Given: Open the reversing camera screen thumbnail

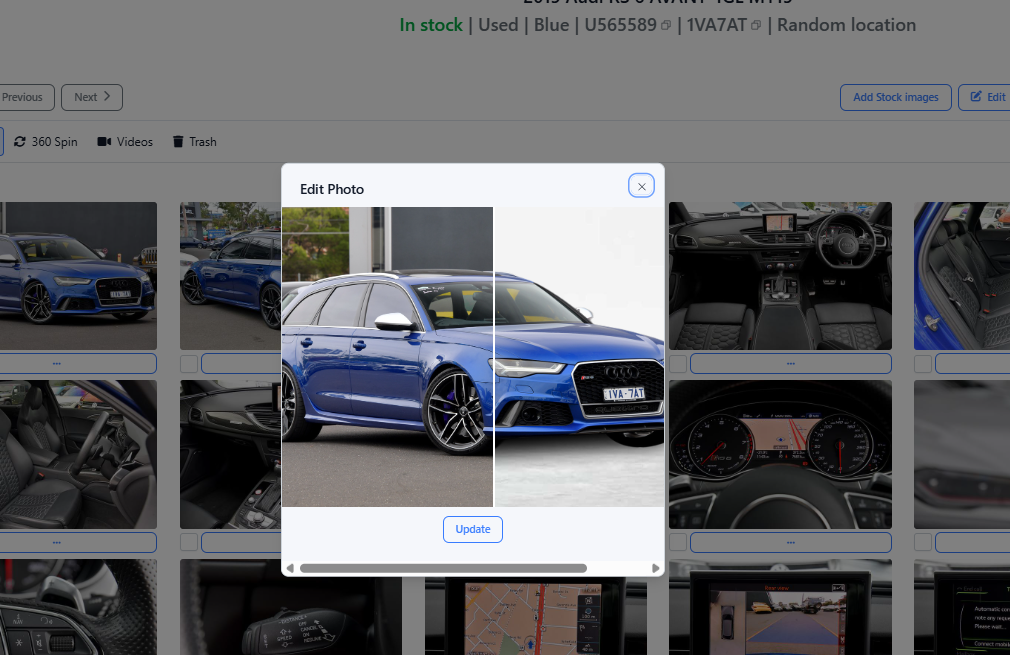Looking at the screenshot, I should point(780,607).
